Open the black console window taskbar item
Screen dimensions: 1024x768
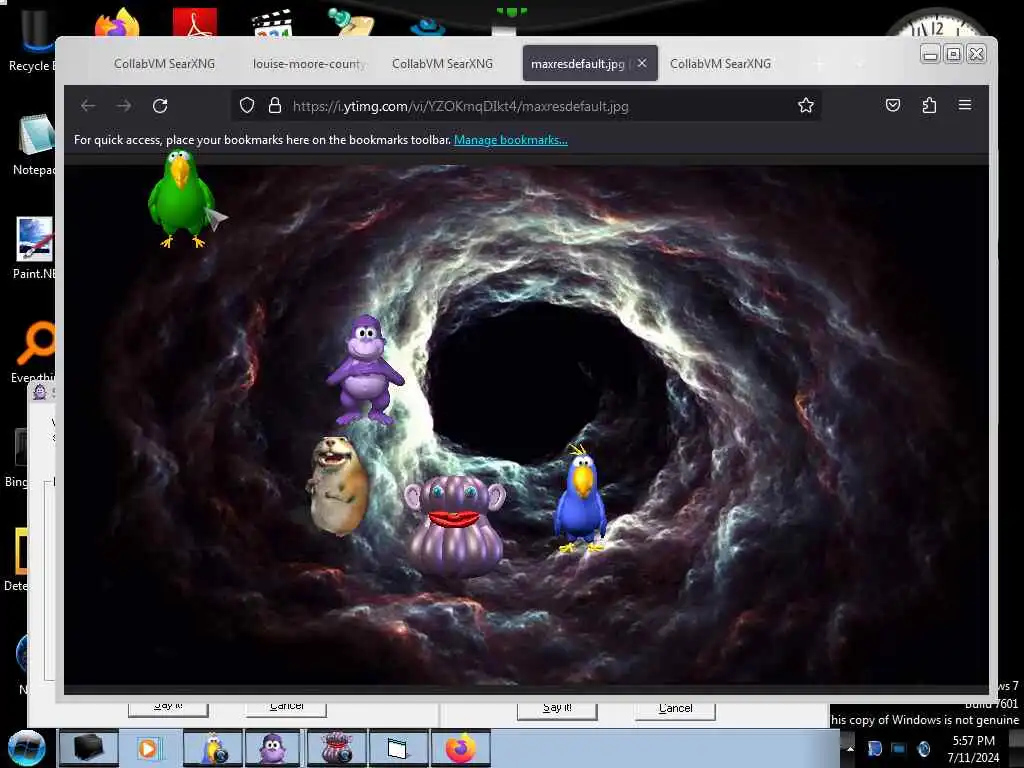89,748
